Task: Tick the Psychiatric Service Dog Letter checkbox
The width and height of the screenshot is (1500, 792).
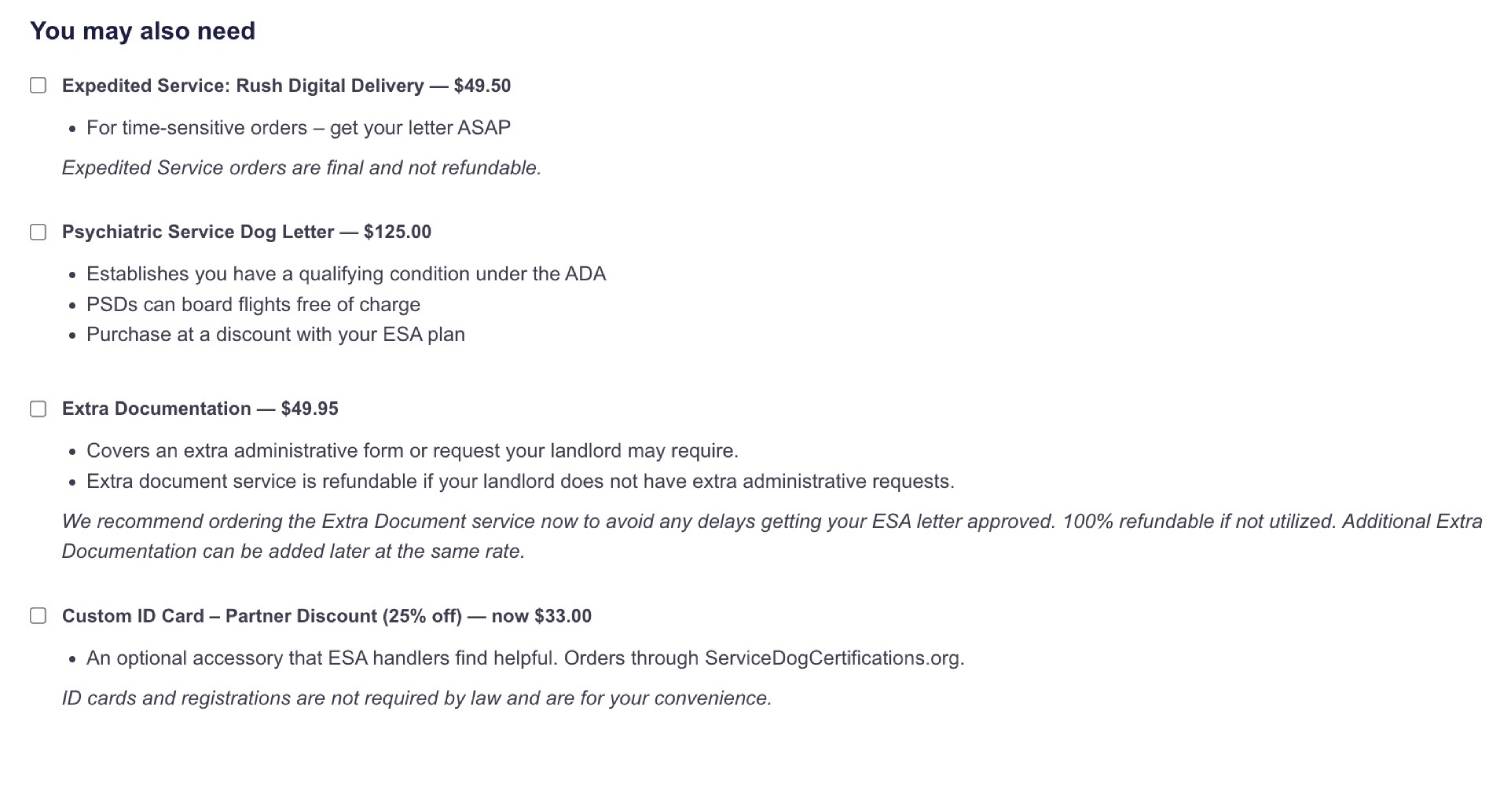Action: tap(38, 232)
